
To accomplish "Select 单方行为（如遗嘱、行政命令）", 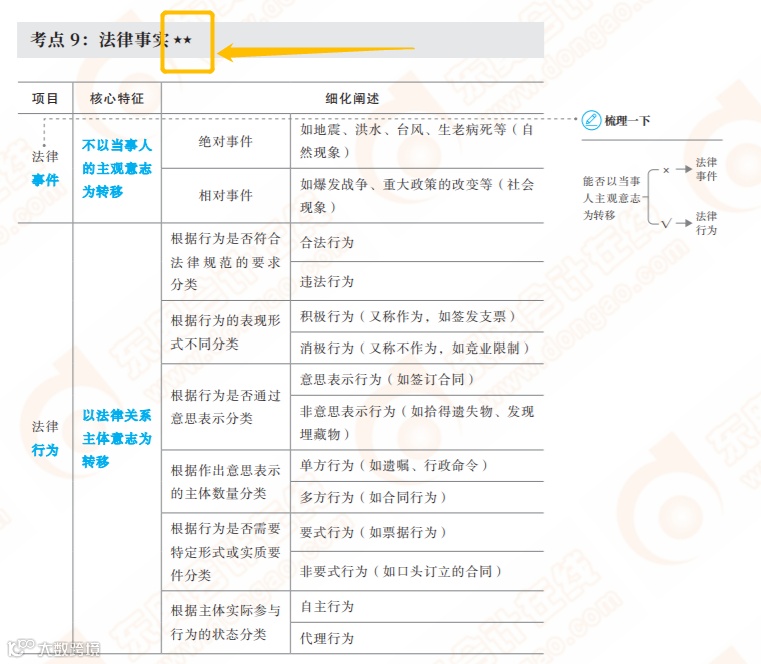I will 394,465.
